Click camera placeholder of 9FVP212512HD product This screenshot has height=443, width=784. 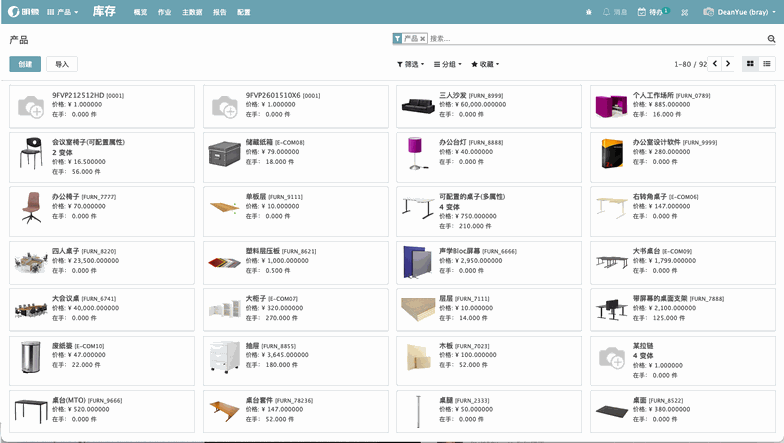[x=30, y=106]
